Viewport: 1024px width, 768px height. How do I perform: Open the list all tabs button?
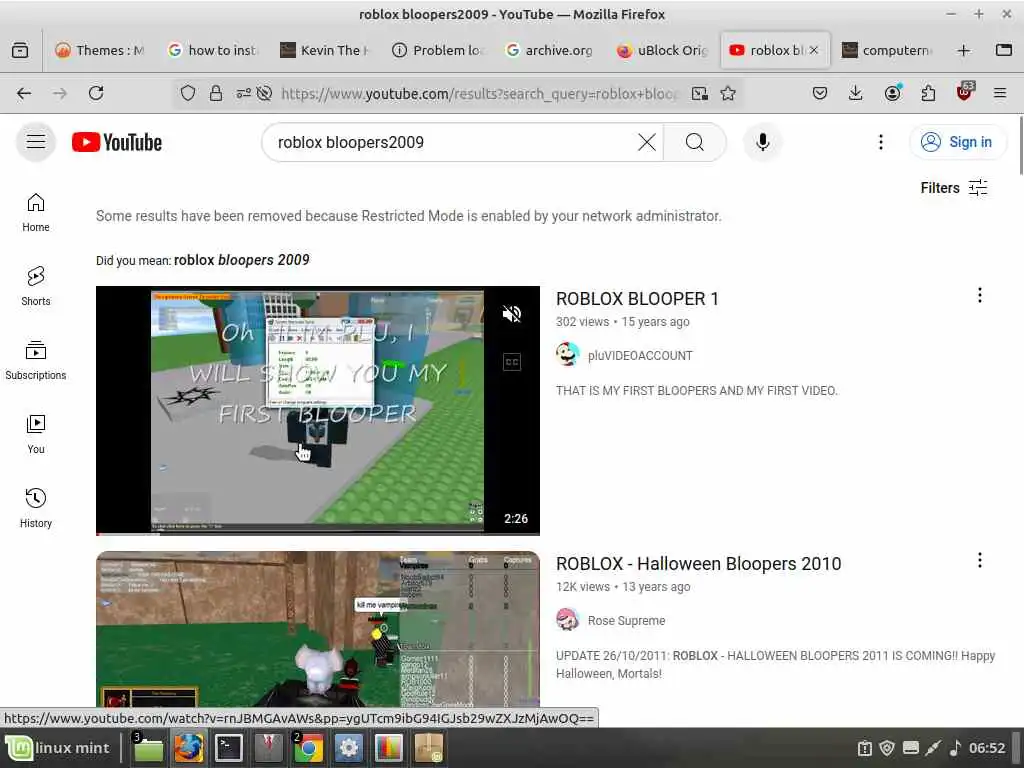click(1004, 50)
